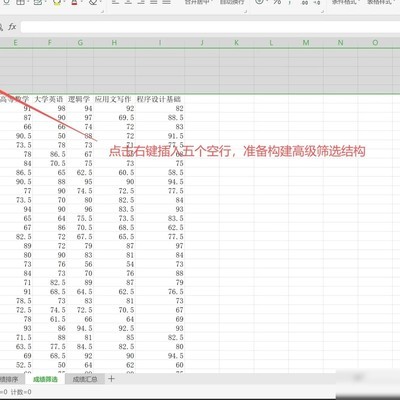The width and height of the screenshot is (400, 400).
Task: Select column N header
Action: (341, 43)
